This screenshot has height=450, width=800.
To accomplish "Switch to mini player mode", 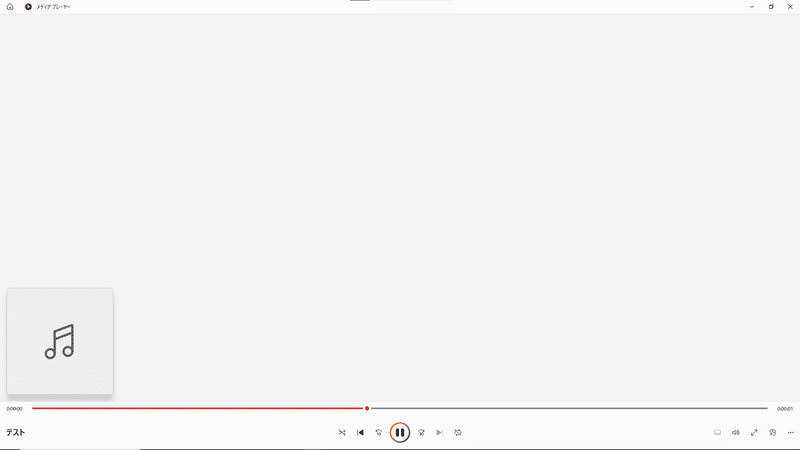I will point(772,433).
